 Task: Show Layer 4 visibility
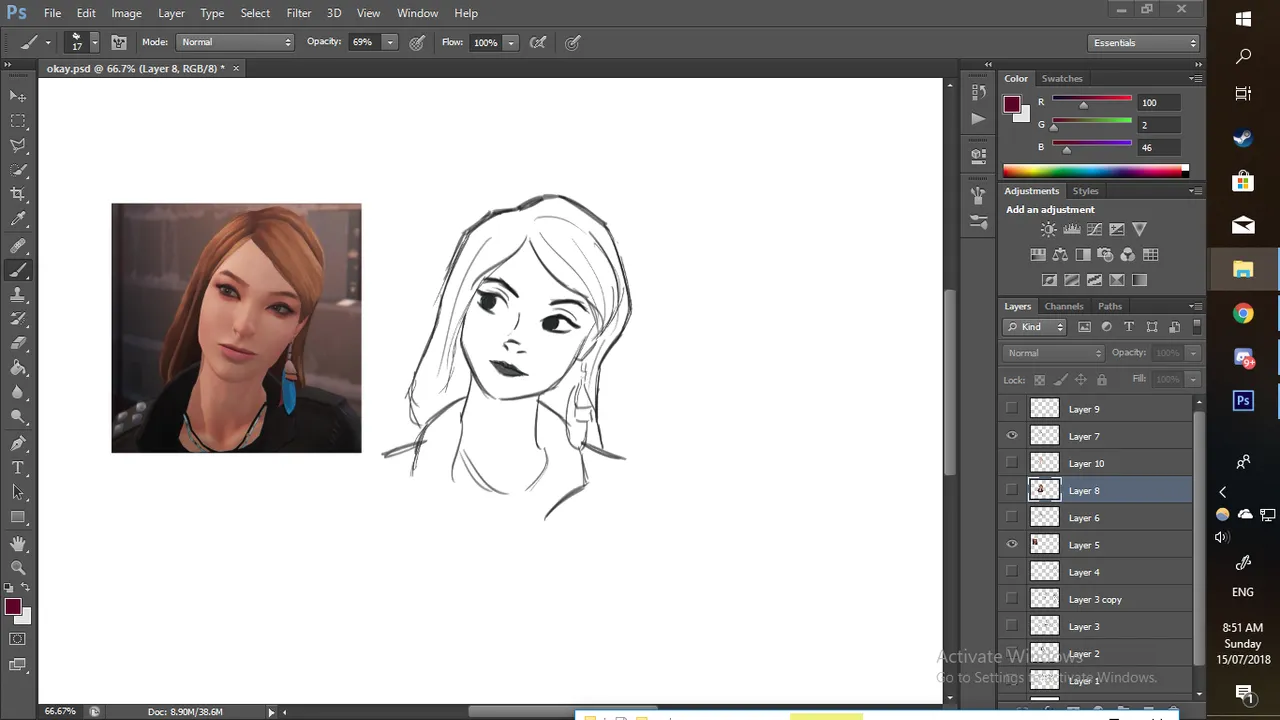[1012, 572]
